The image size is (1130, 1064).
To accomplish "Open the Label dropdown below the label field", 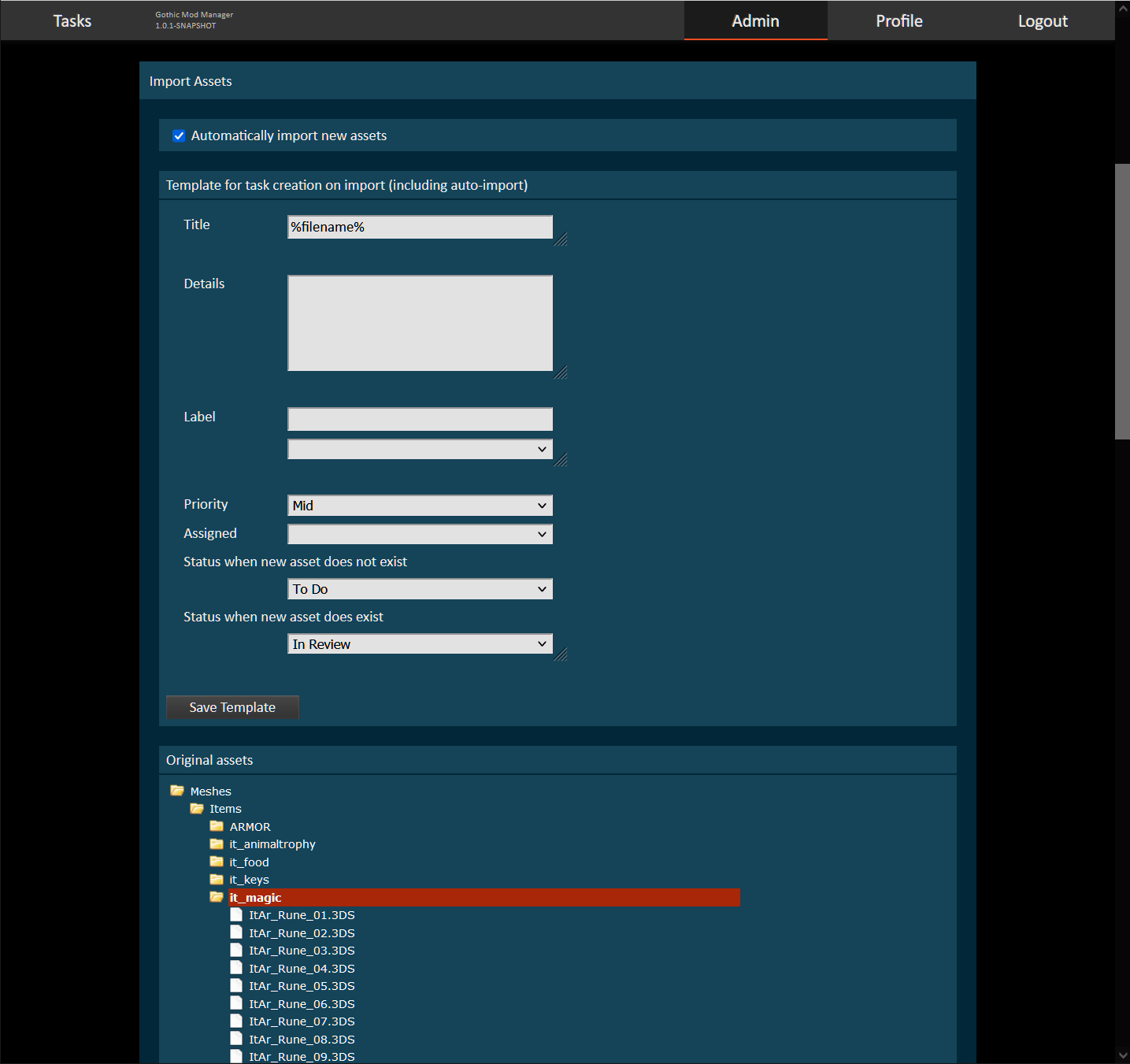I will 420,449.
